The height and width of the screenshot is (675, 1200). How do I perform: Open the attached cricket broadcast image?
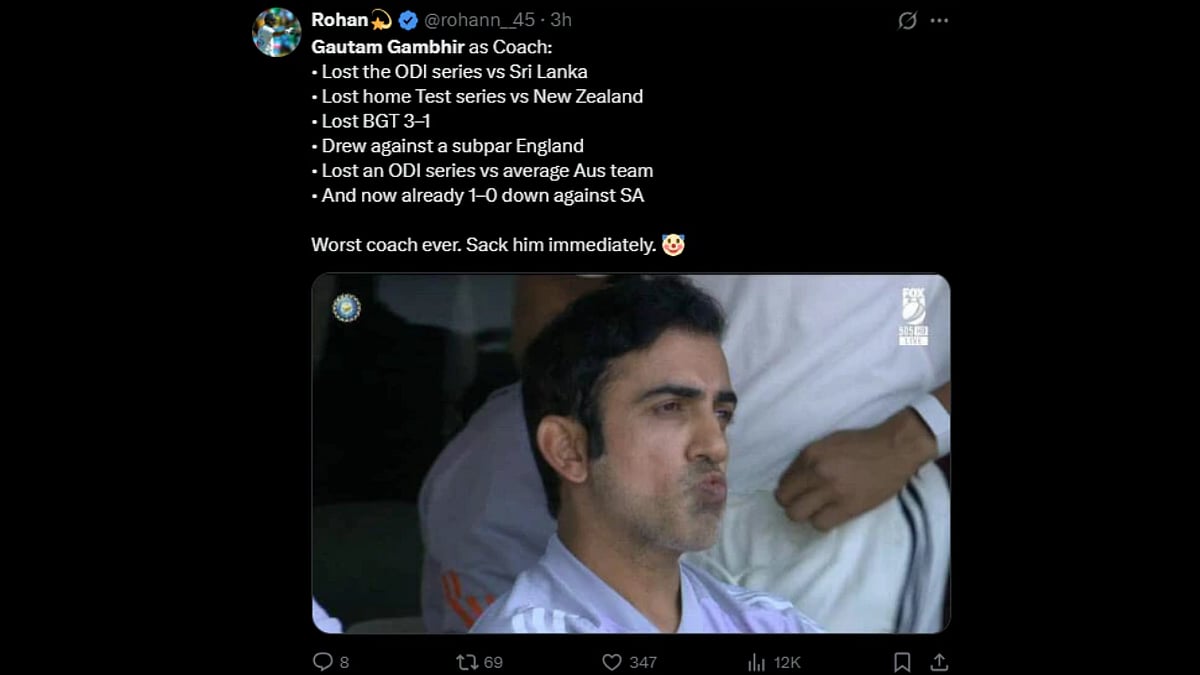tap(630, 453)
